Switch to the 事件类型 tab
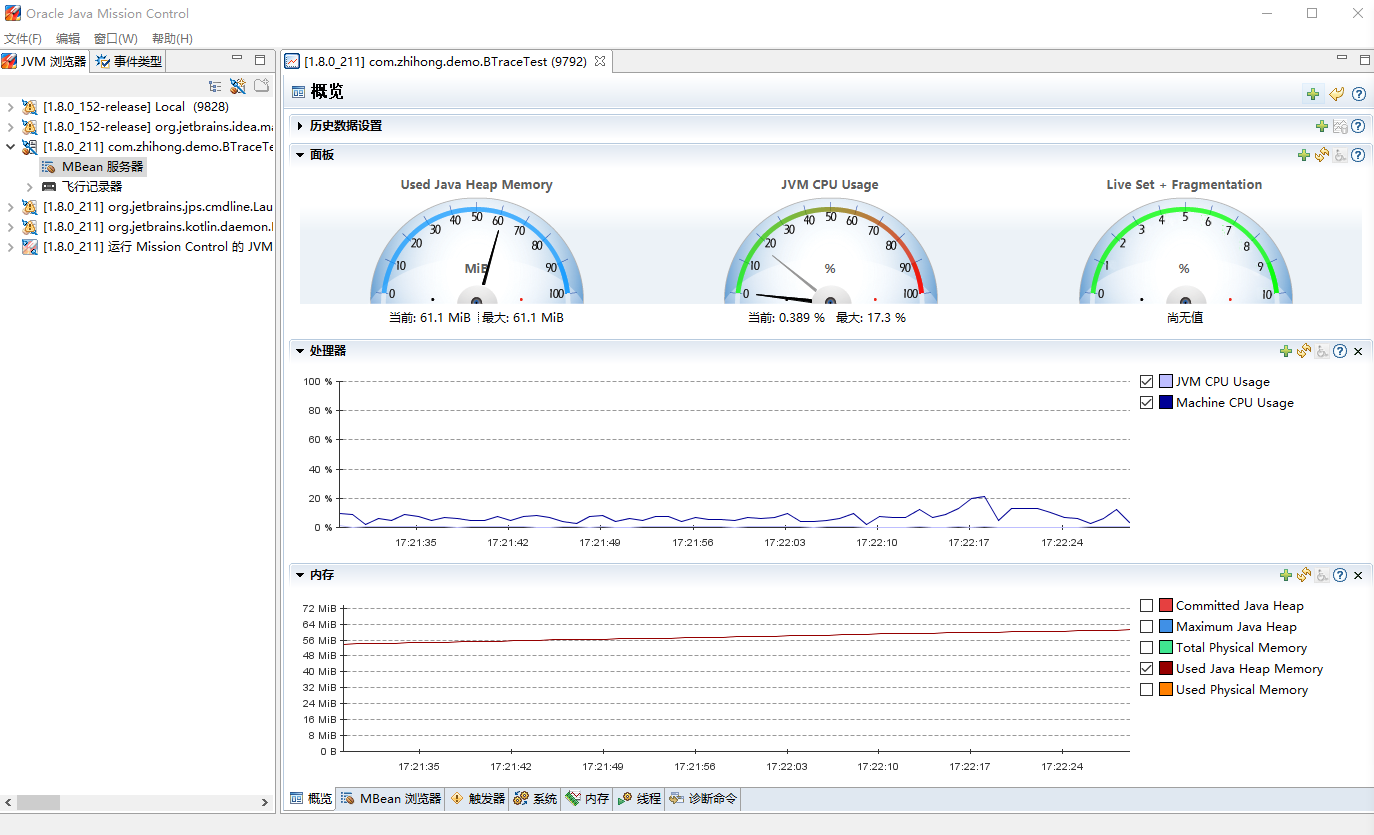Screen dimensions: 1374x835 128,61
